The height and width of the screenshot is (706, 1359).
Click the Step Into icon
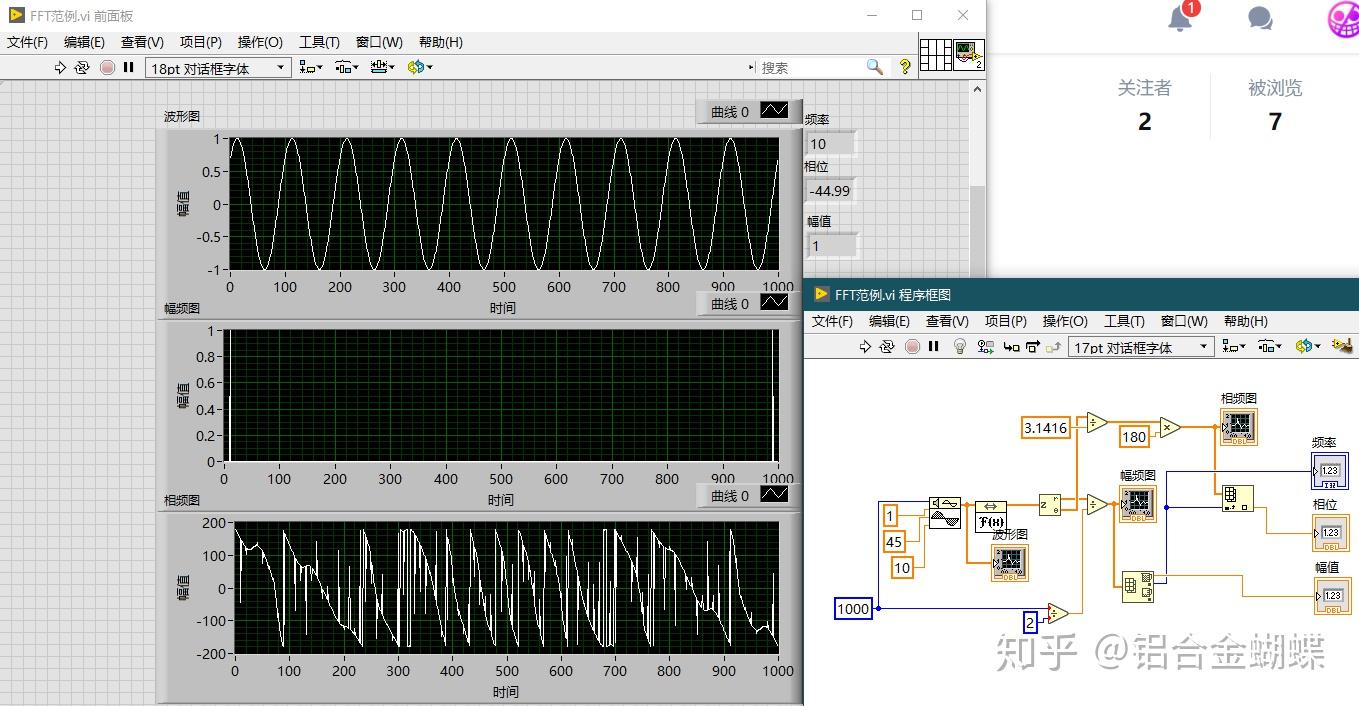(1011, 346)
